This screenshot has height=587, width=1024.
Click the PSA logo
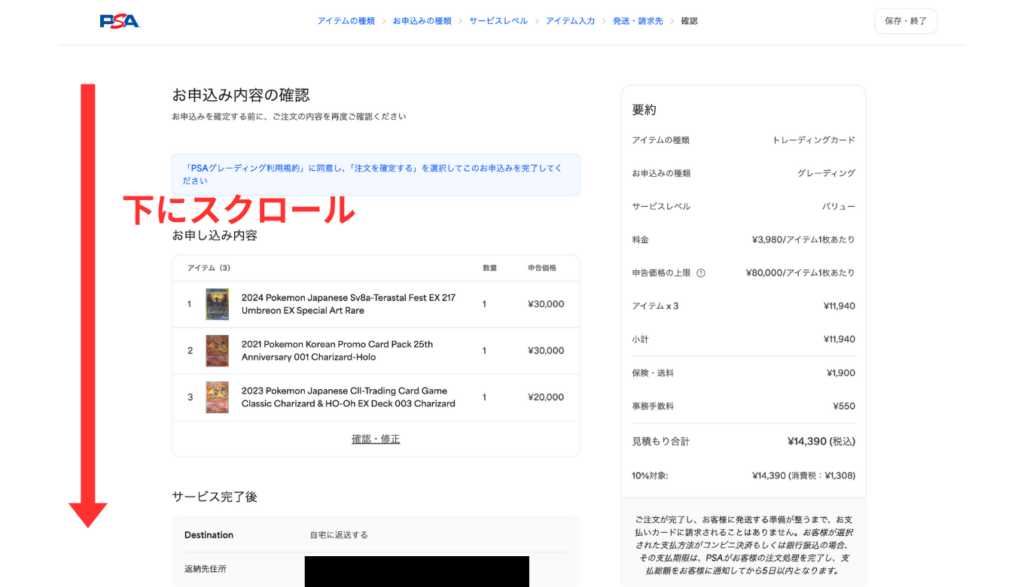click(x=120, y=21)
